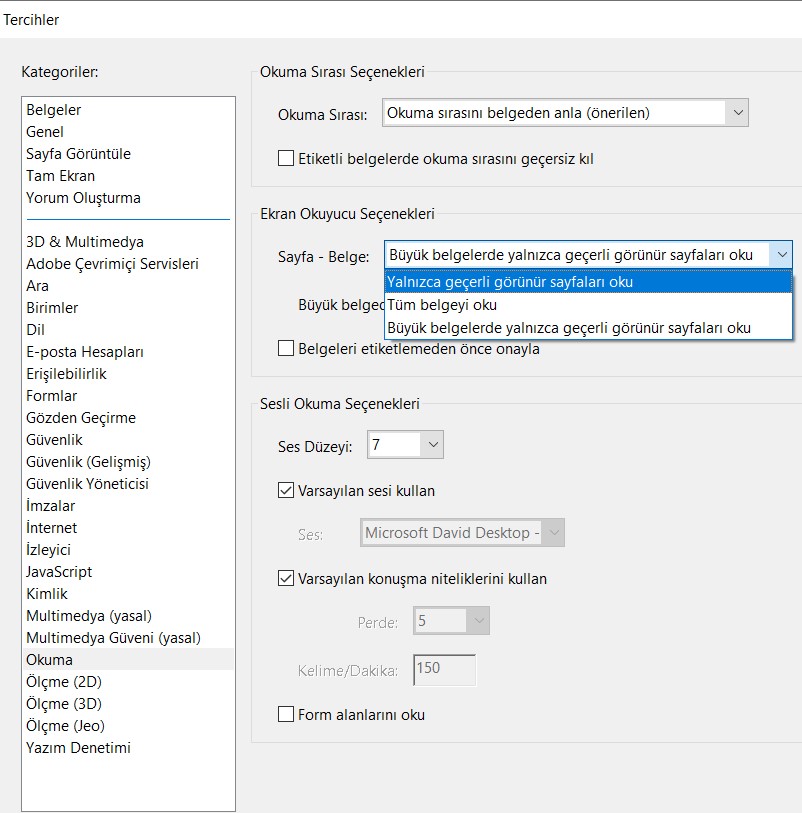802x813 pixels.
Task: Click the Kelime/Dakika input field
Action: [x=444, y=669]
